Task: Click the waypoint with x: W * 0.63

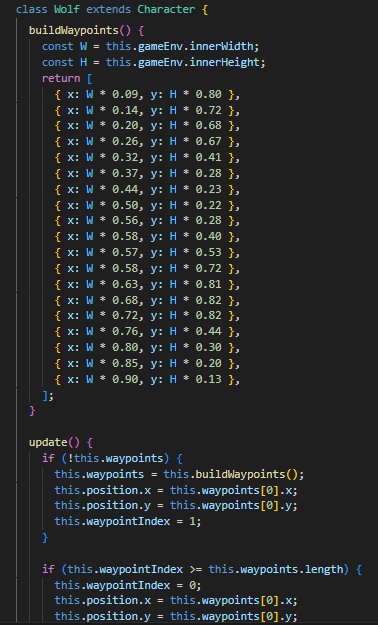Action: pos(148,284)
